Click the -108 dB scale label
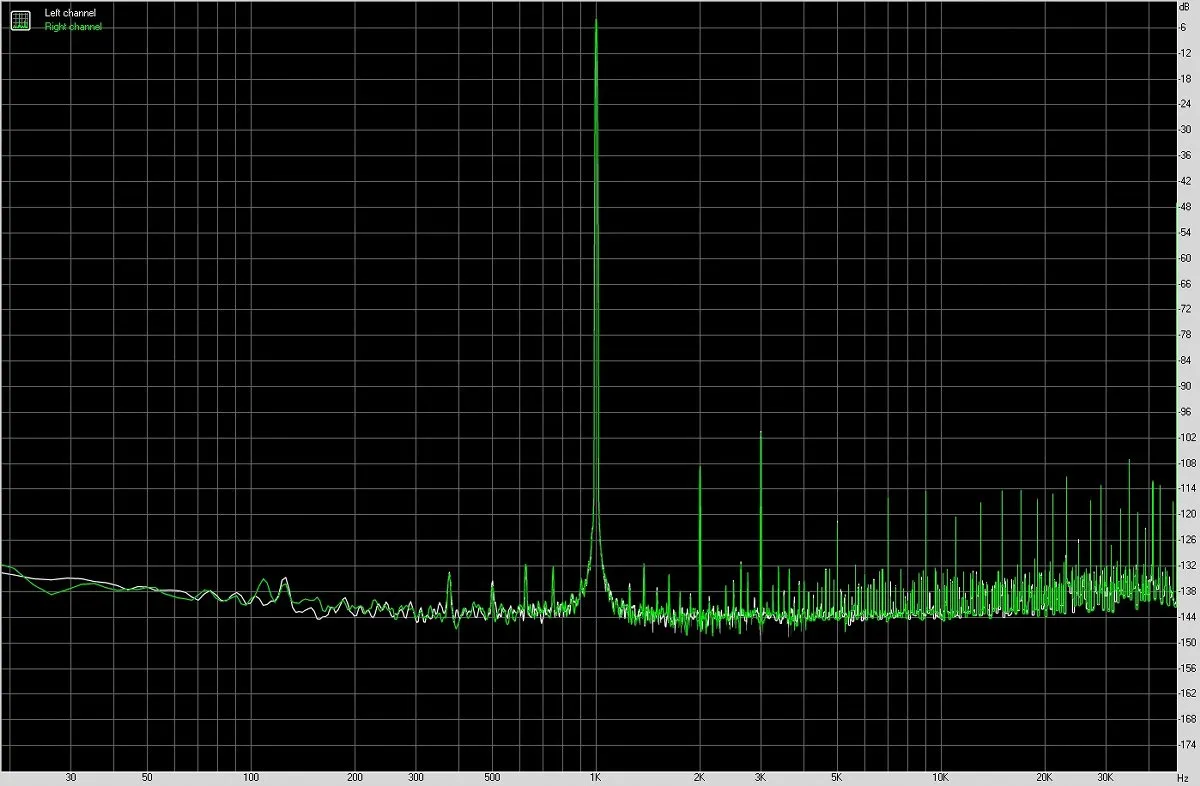The width and height of the screenshot is (1200, 786). [1187, 463]
